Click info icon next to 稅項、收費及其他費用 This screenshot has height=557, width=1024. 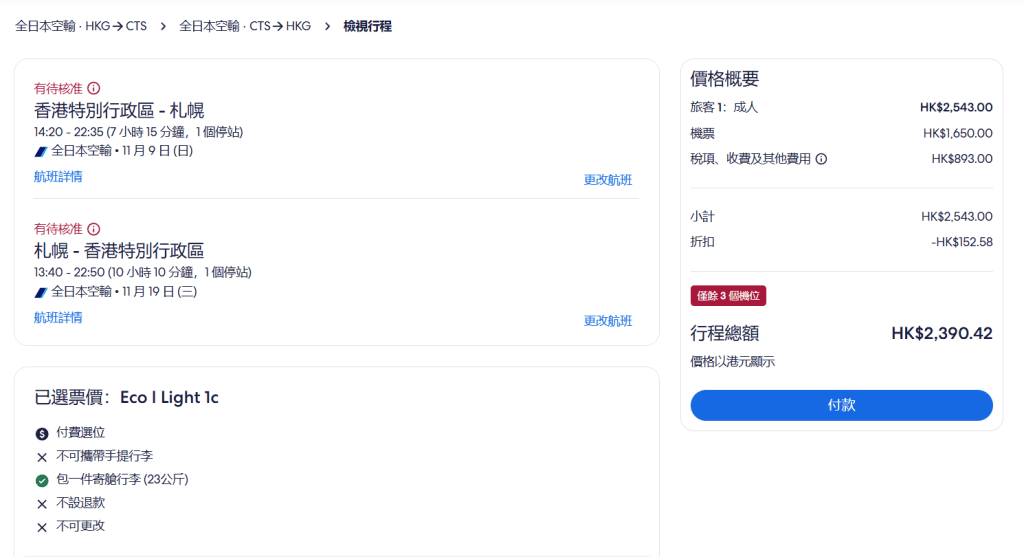(x=821, y=159)
